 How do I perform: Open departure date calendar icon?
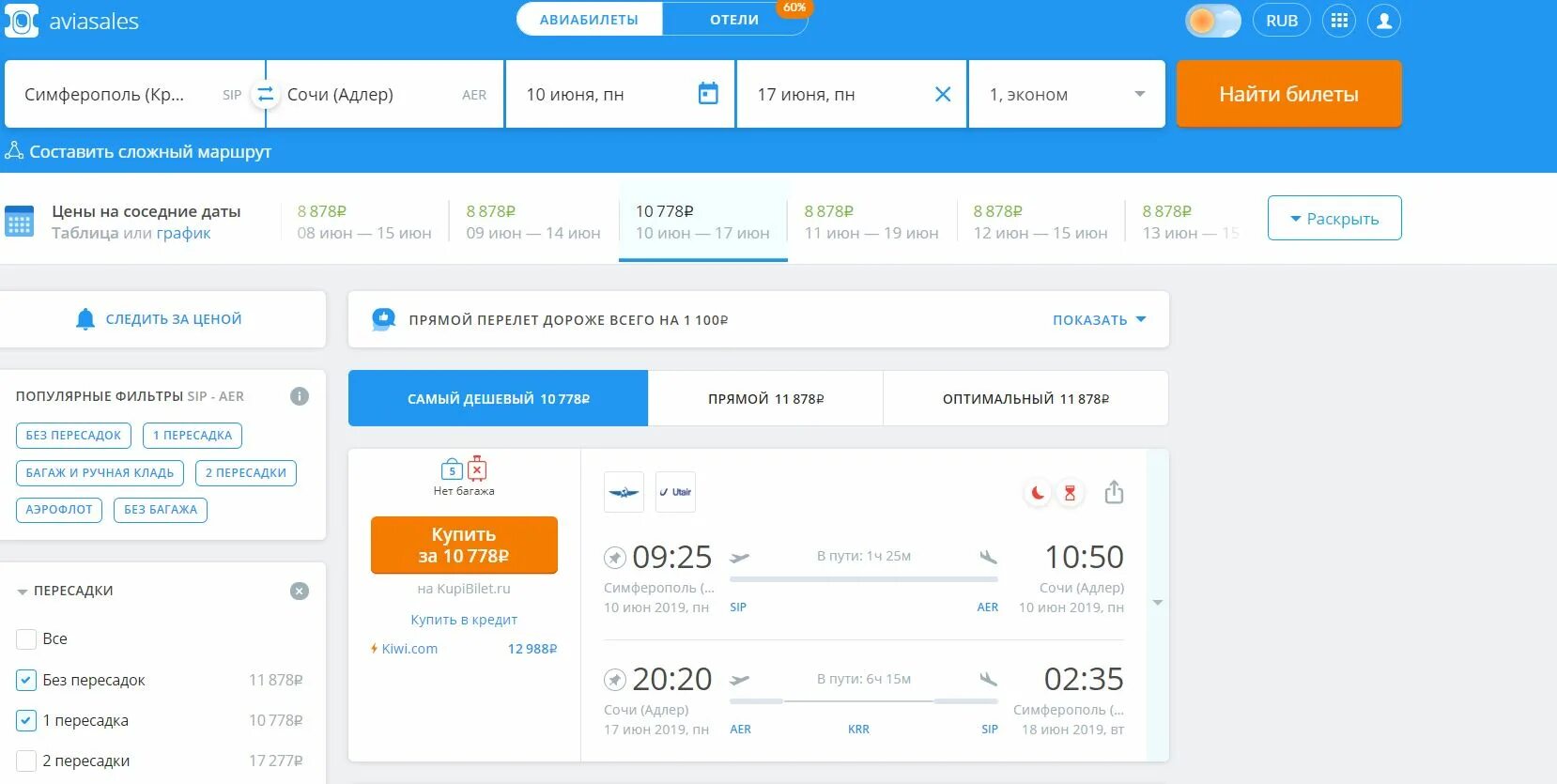click(x=709, y=93)
